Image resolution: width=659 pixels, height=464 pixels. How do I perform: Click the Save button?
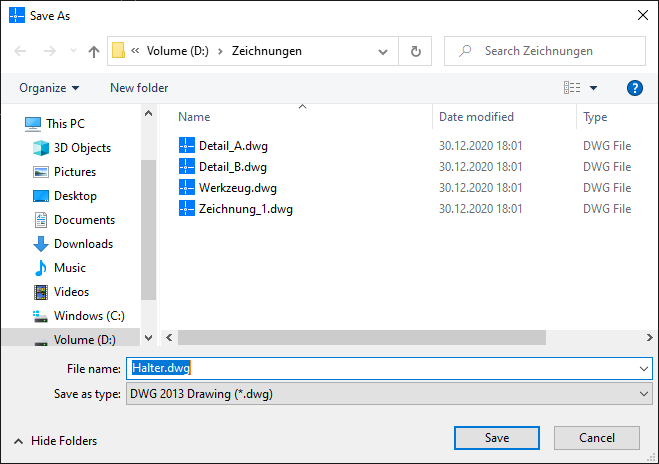497,438
